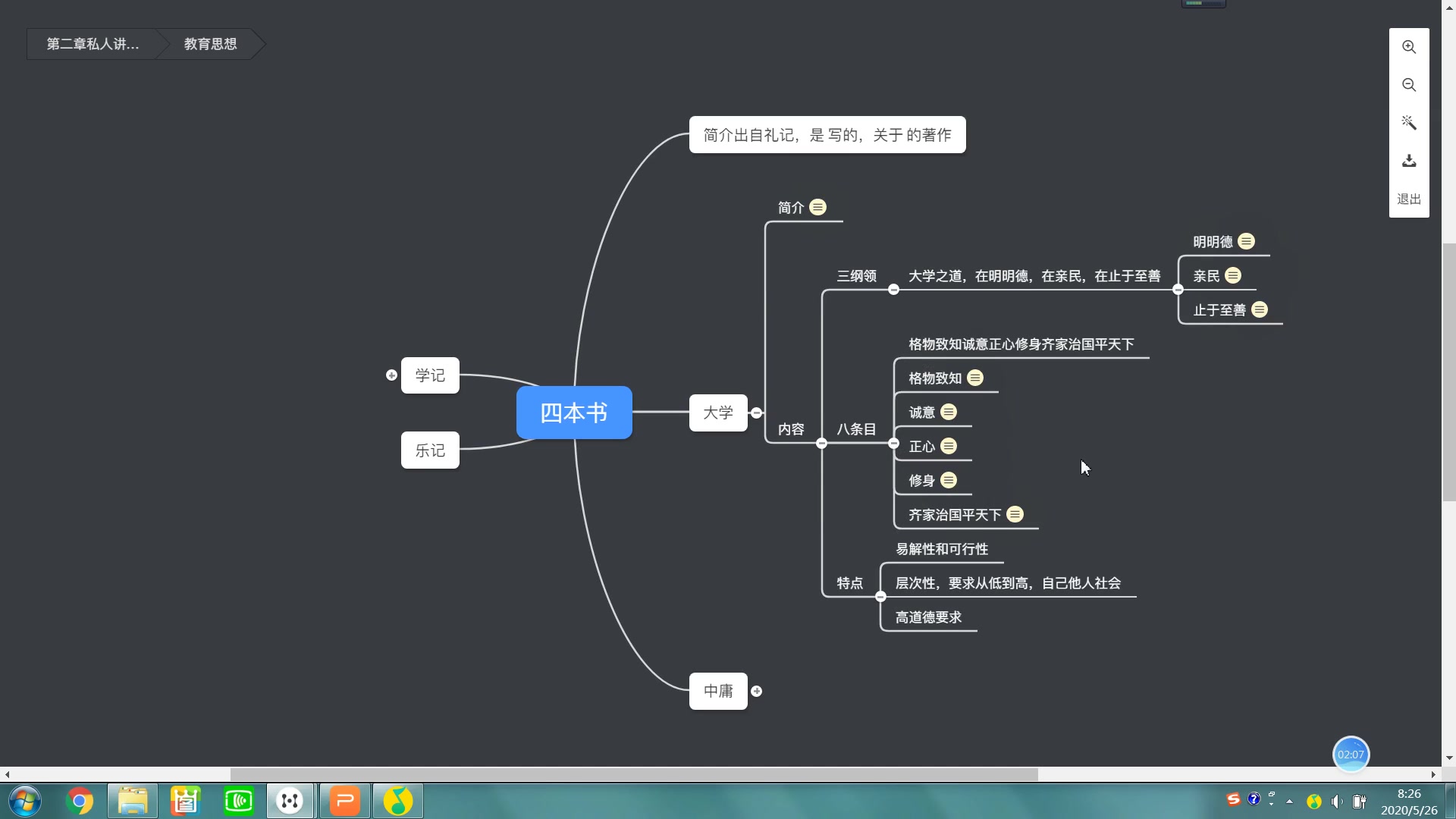Collapse the 特点 branch
Screen dimensions: 1456x819
point(880,597)
